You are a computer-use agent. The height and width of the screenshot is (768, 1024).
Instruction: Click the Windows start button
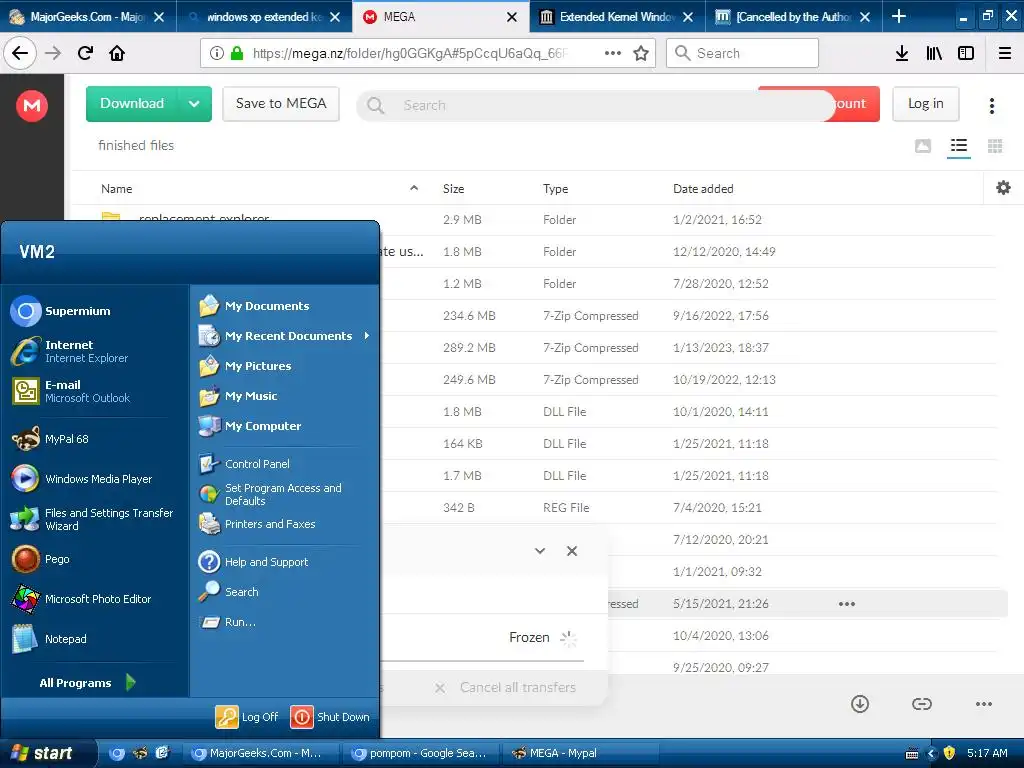(48, 753)
